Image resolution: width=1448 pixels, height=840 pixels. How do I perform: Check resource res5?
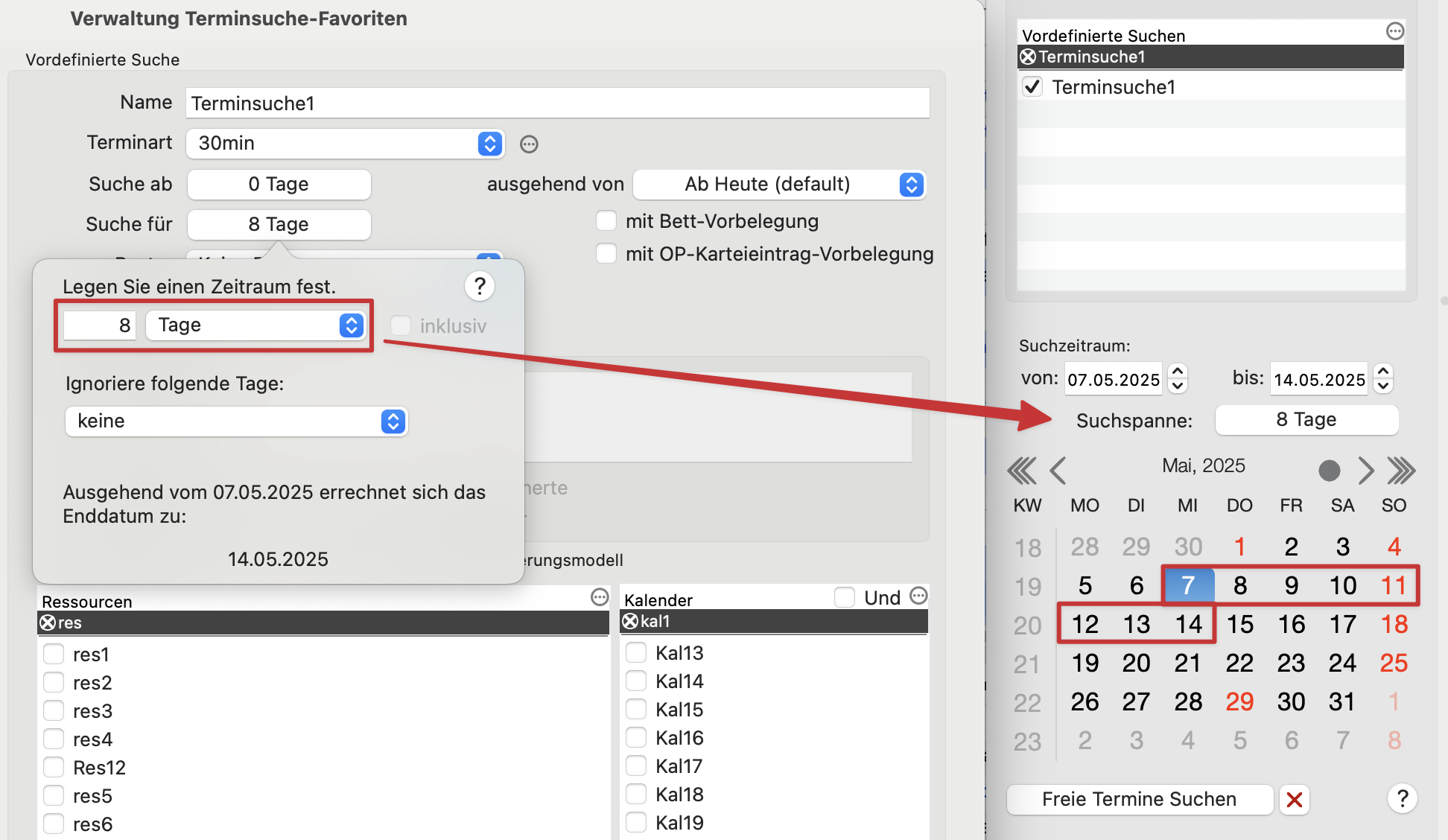pos(54,796)
